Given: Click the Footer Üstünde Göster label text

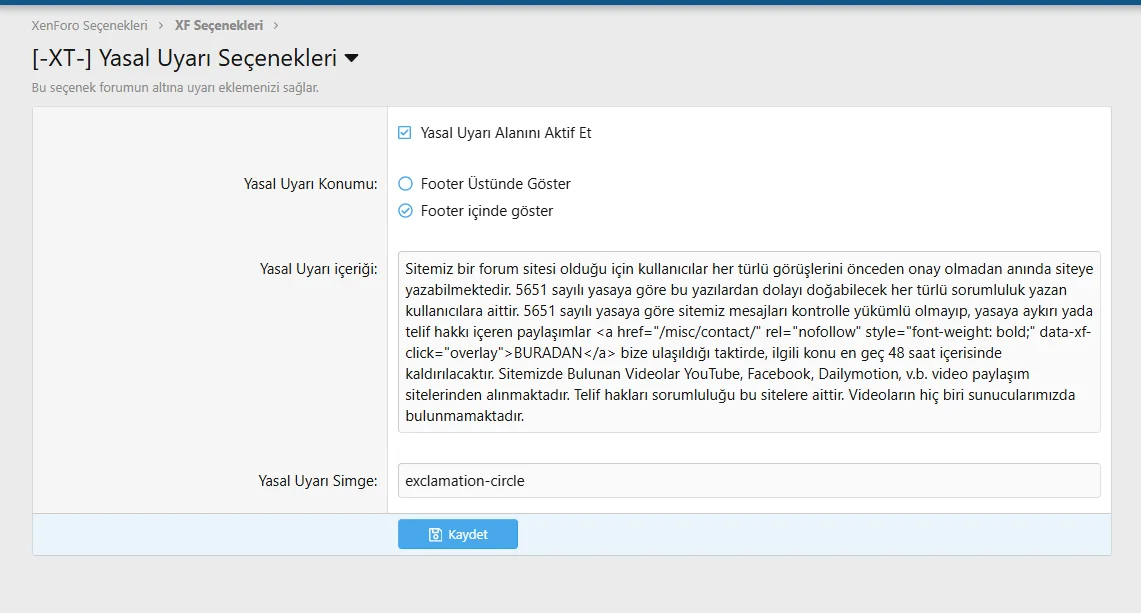Looking at the screenshot, I should [495, 184].
